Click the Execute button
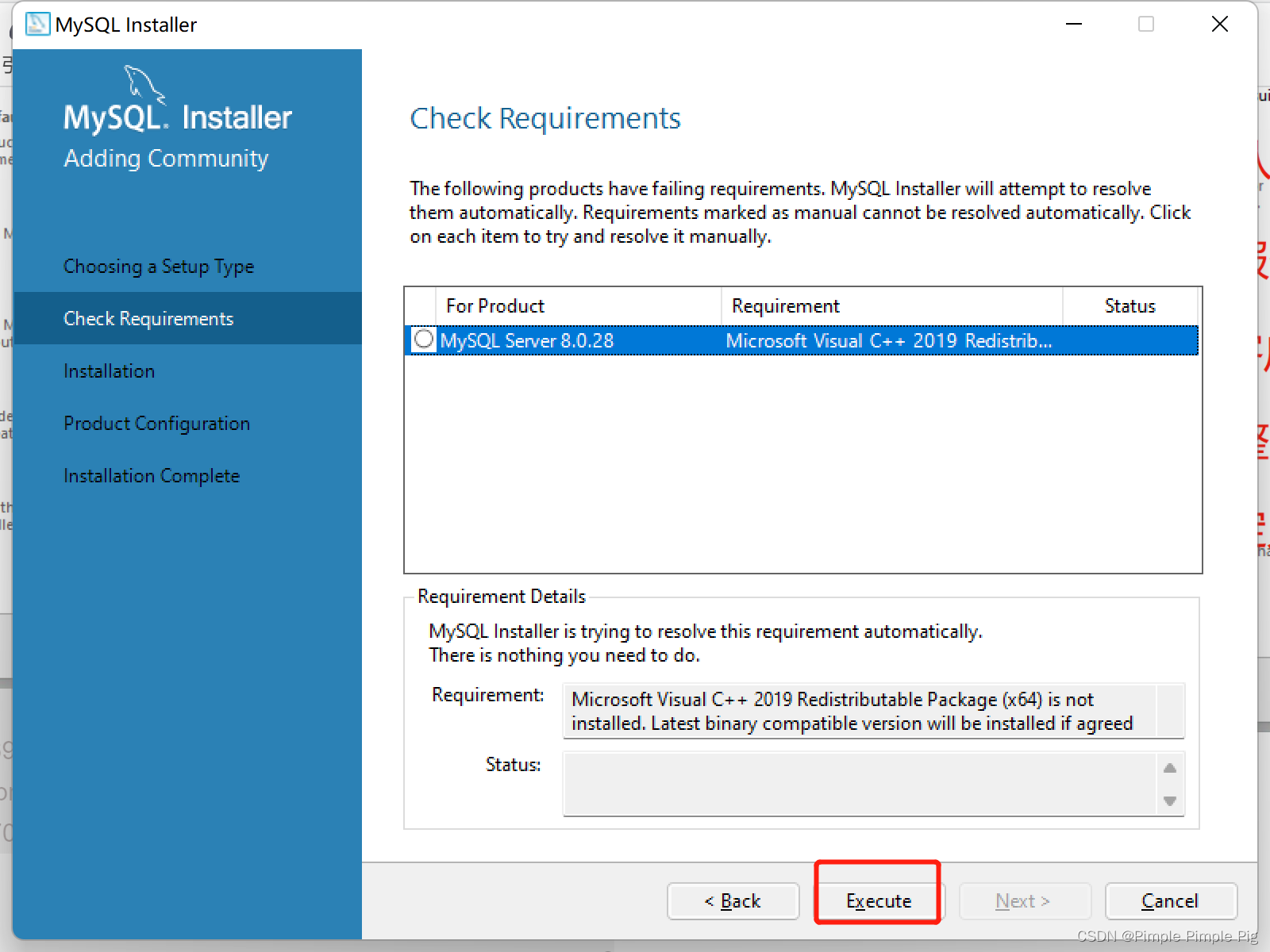Screen dimensions: 1270x952 coord(878,901)
